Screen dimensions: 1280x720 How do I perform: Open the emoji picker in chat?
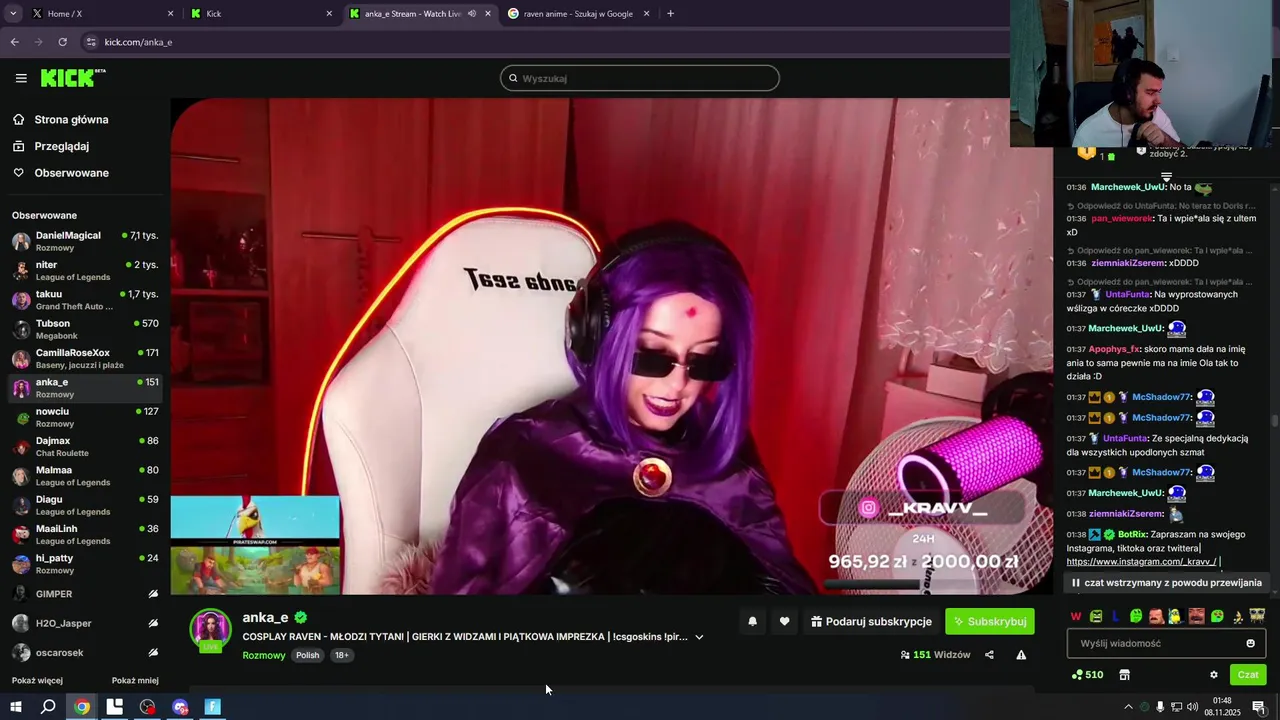coord(1250,644)
